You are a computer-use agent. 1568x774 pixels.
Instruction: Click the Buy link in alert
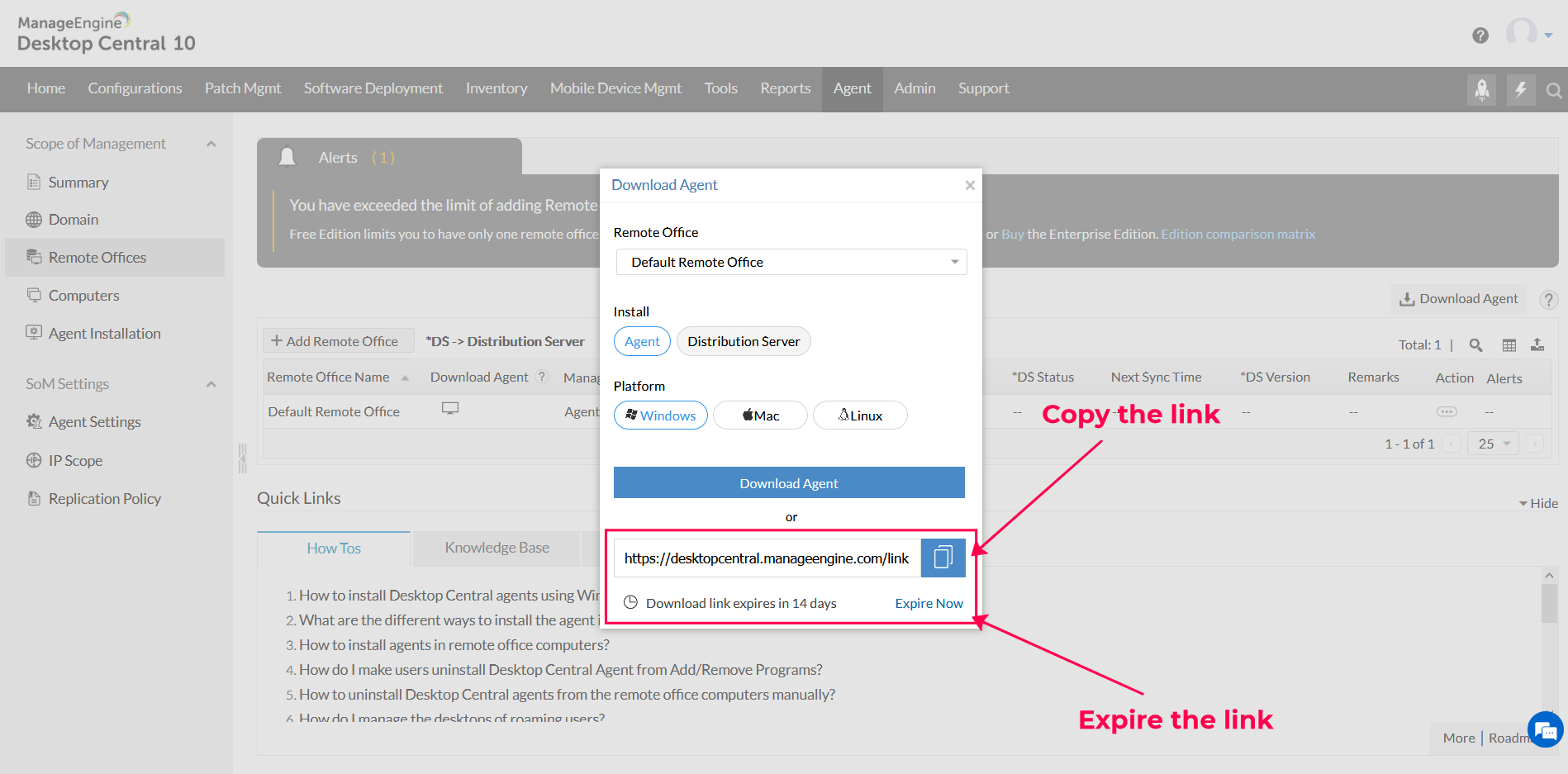click(1013, 235)
